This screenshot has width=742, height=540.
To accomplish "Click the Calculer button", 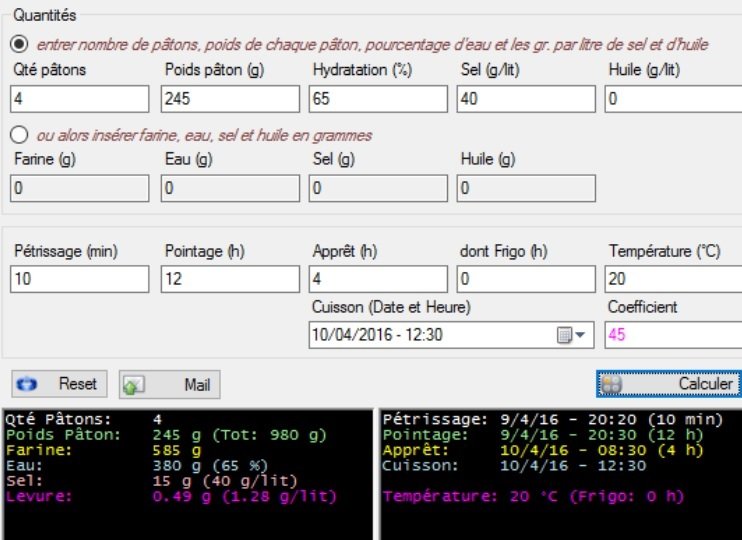I will click(669, 384).
